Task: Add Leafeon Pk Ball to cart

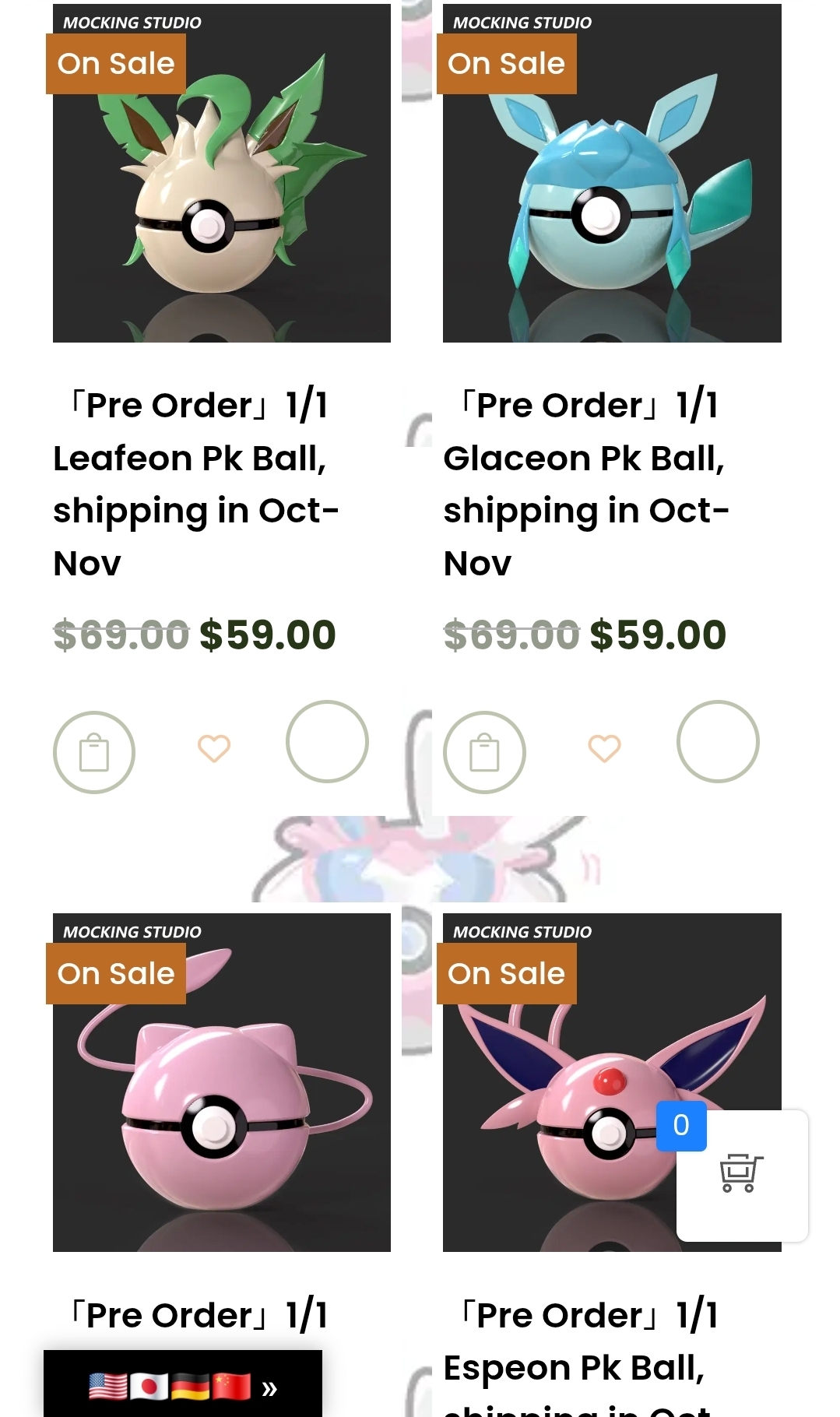Action: [94, 752]
